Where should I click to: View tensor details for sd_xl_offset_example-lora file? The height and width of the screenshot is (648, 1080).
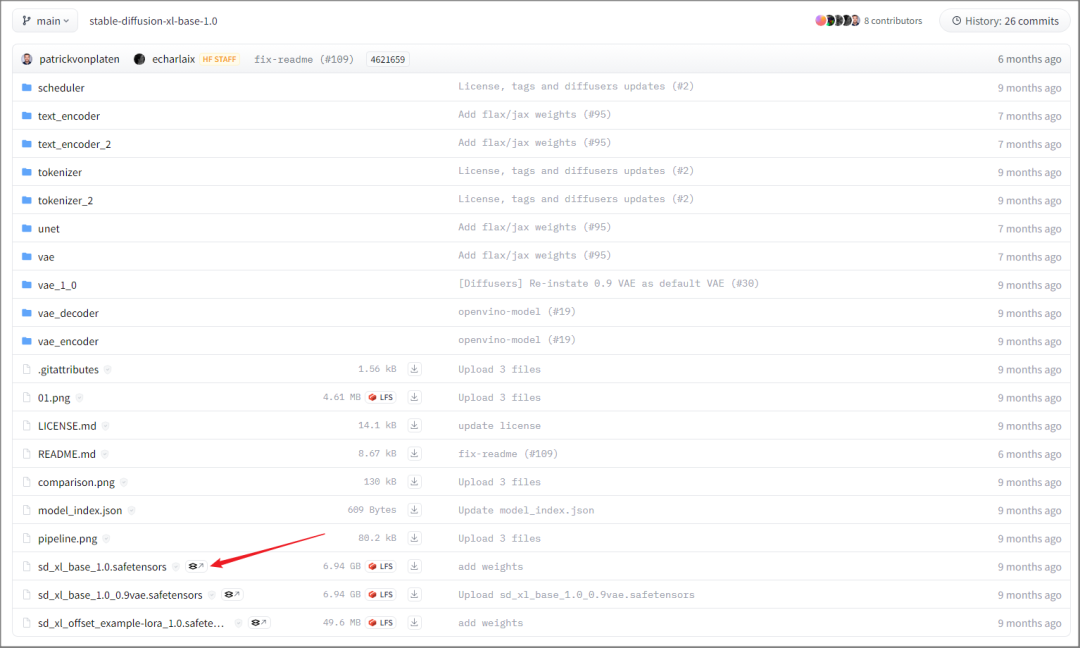click(259, 623)
